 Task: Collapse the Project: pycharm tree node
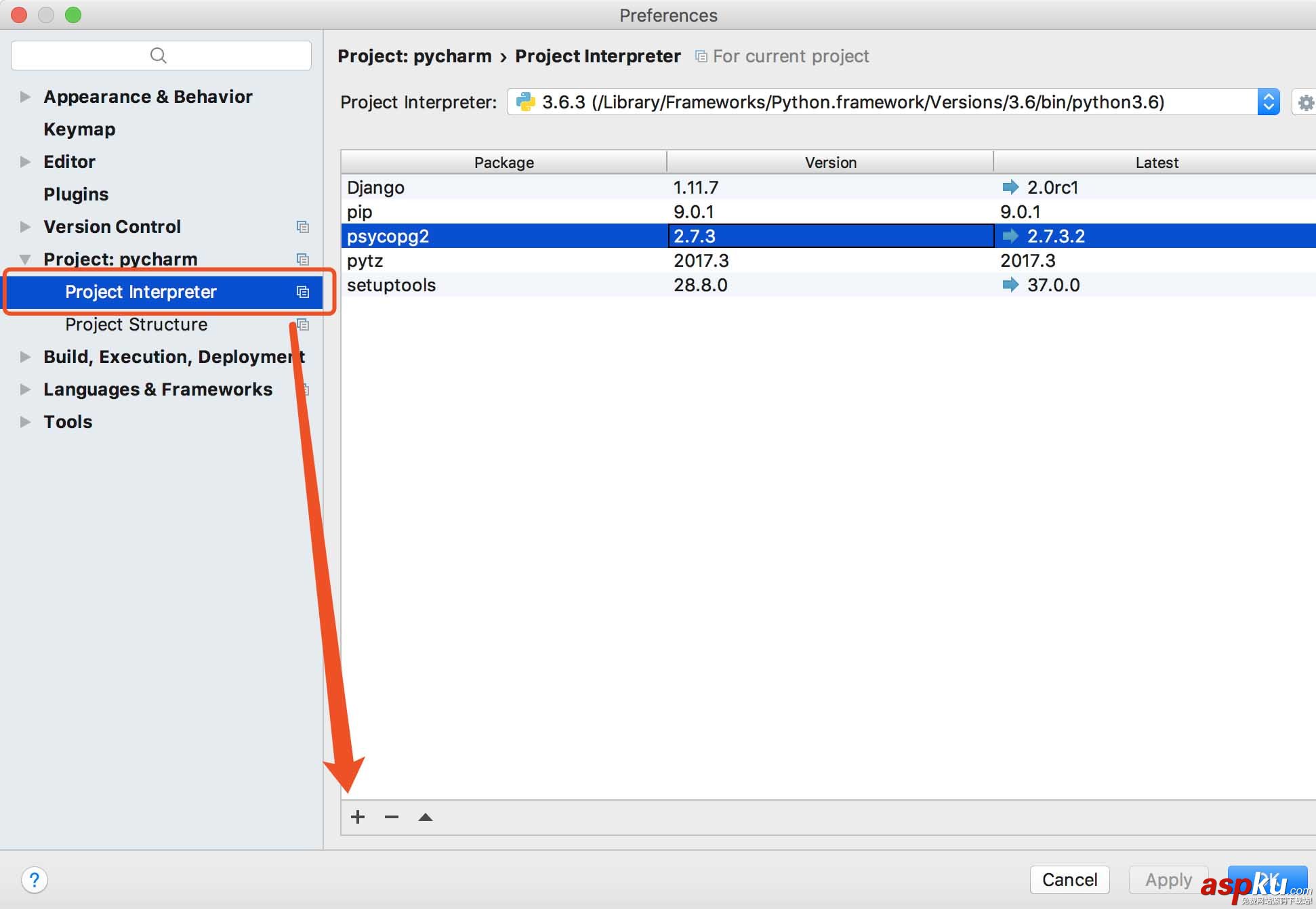tap(24, 259)
